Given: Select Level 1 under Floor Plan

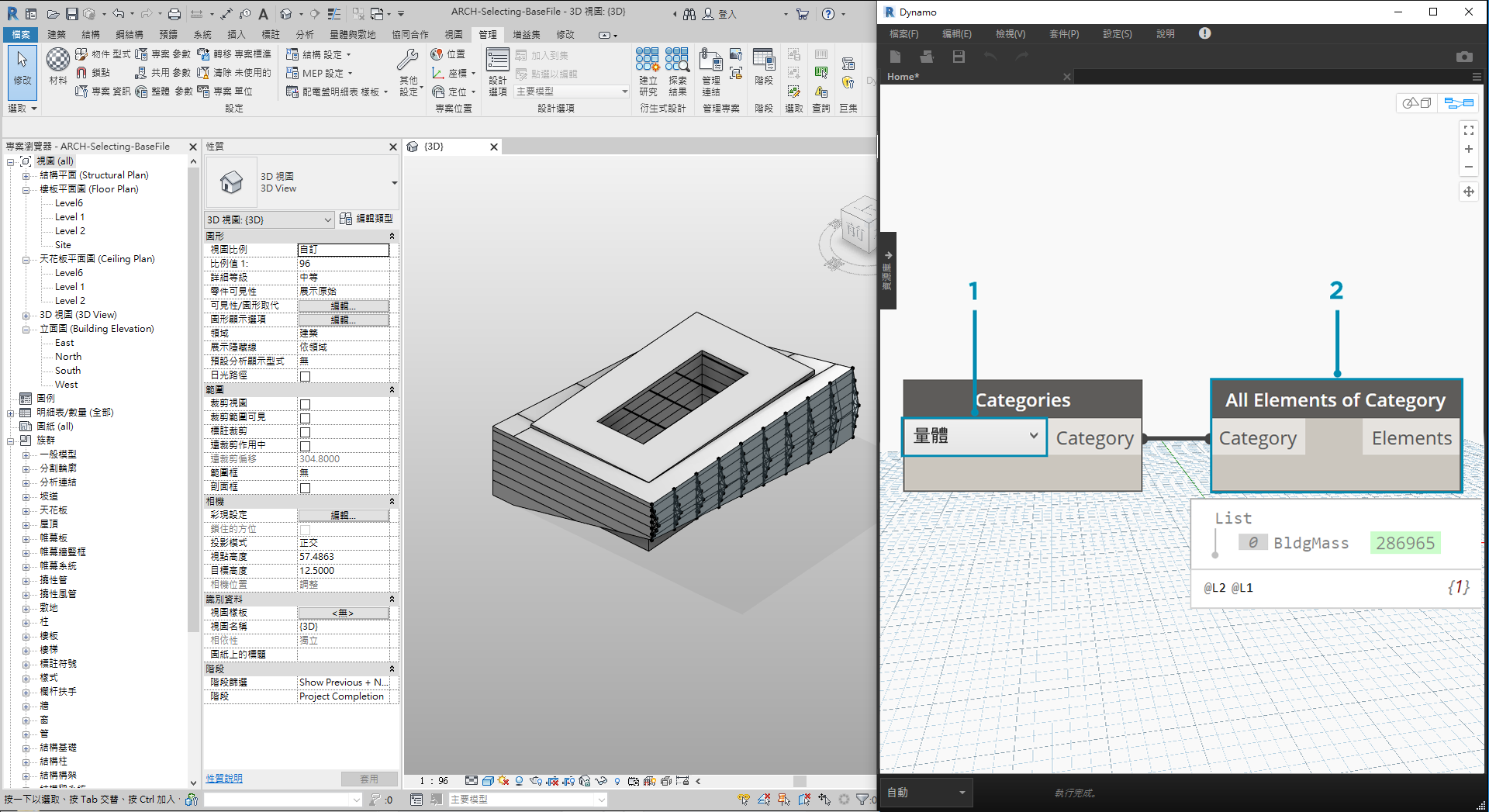Looking at the screenshot, I should pyautogui.click(x=70, y=217).
